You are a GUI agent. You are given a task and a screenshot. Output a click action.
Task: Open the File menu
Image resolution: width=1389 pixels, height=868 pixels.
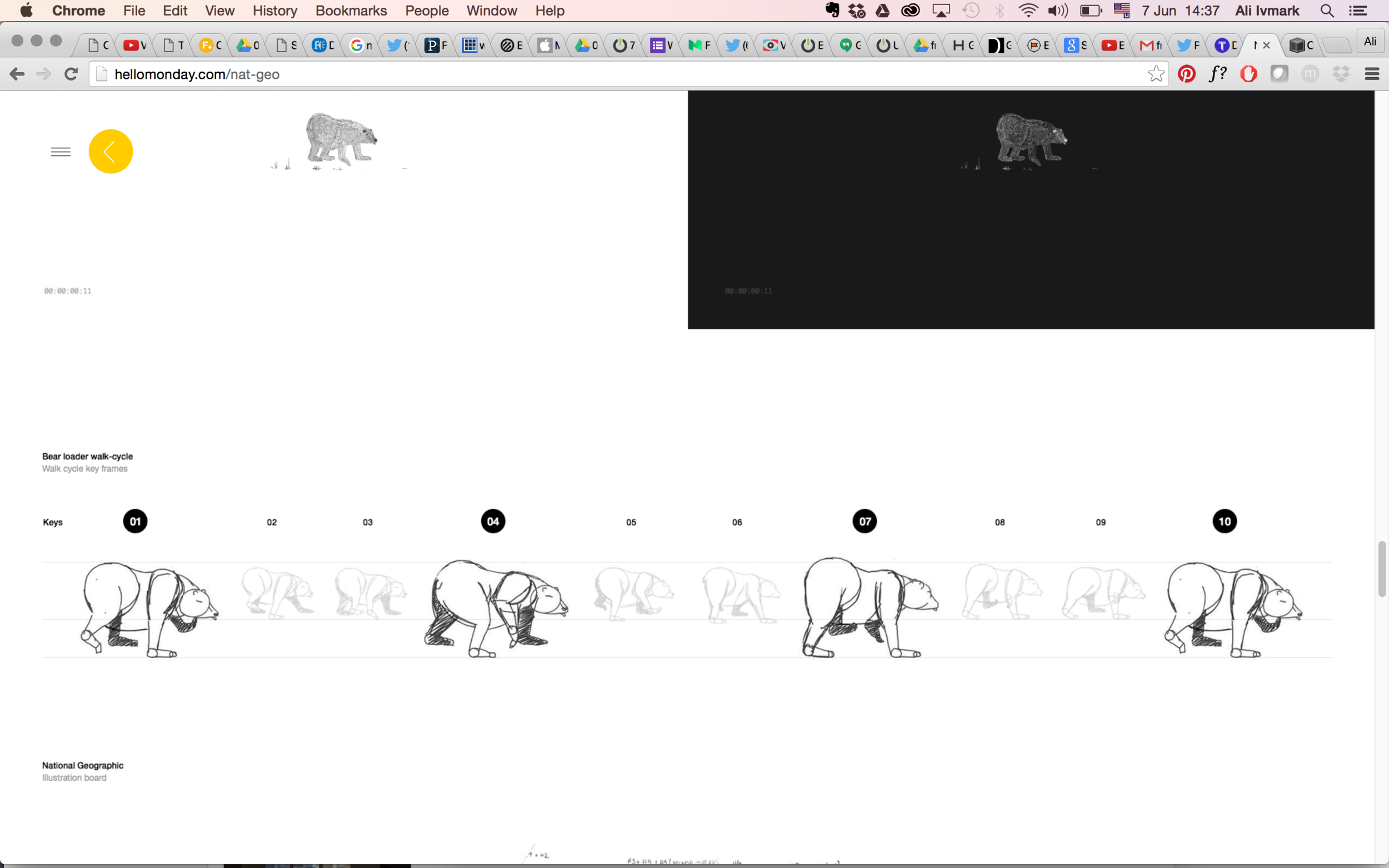pos(134,11)
